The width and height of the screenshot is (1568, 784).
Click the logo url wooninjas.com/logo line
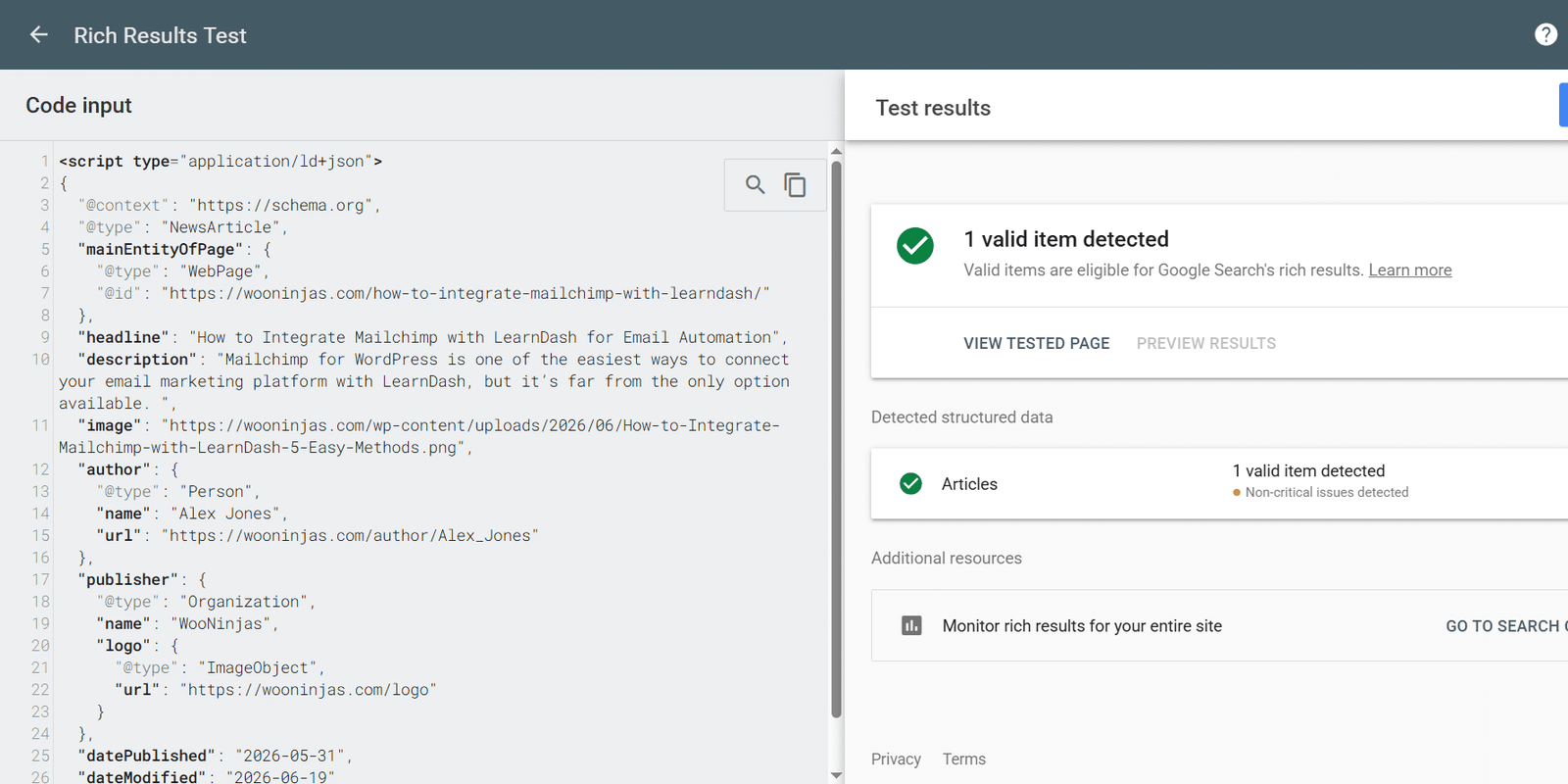(x=275, y=690)
